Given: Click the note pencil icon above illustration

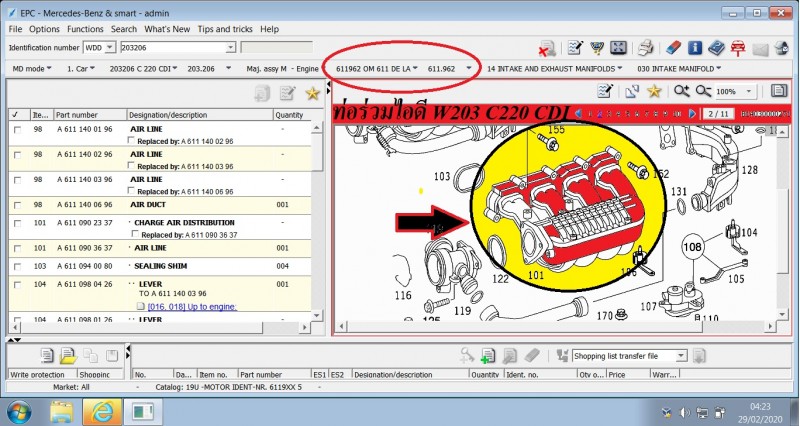Looking at the screenshot, I should pyautogui.click(x=605, y=91).
